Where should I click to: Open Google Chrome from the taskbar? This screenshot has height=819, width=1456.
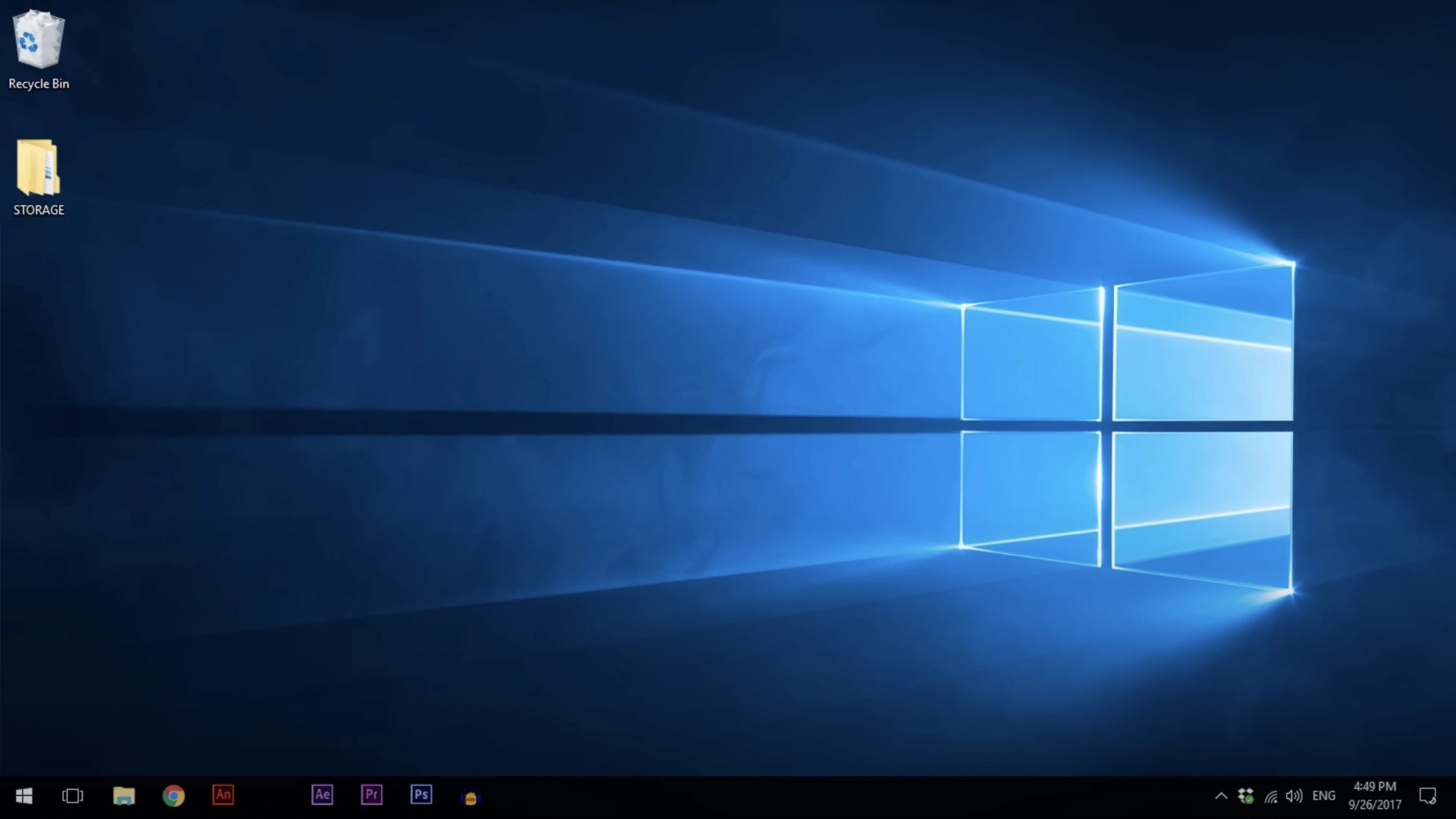coord(173,796)
